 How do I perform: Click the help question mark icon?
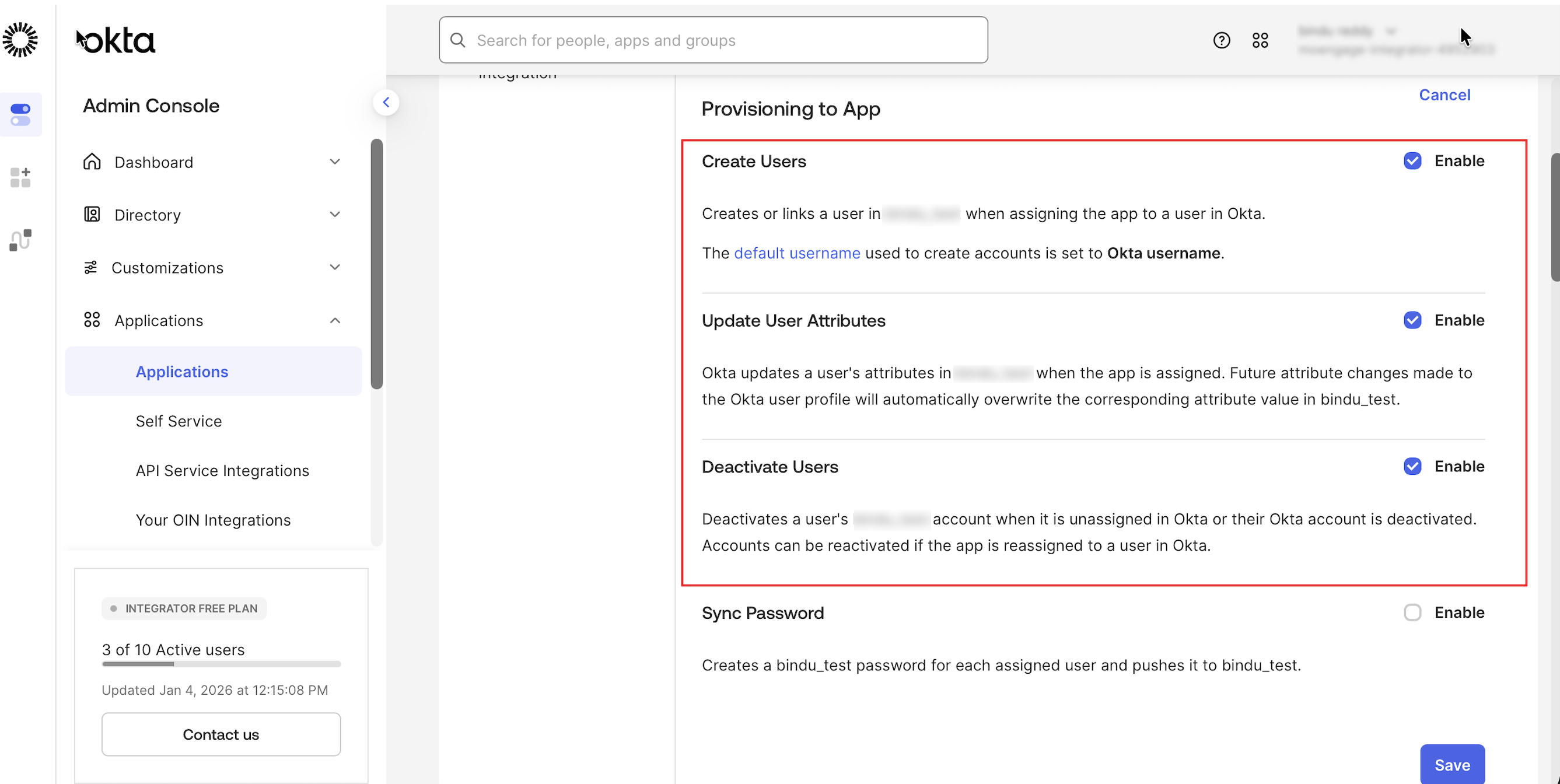pos(1222,41)
